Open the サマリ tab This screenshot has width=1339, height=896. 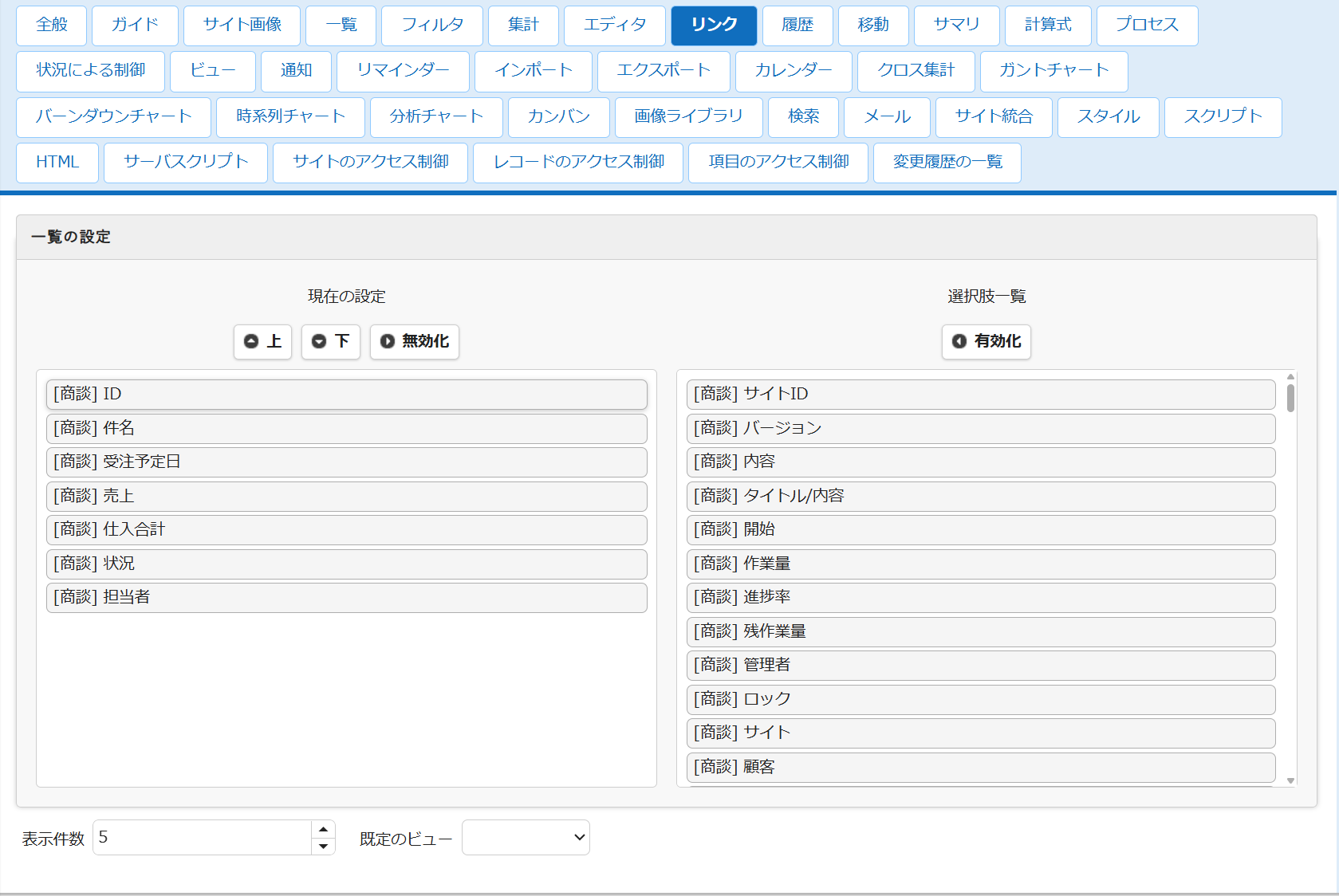(x=957, y=26)
